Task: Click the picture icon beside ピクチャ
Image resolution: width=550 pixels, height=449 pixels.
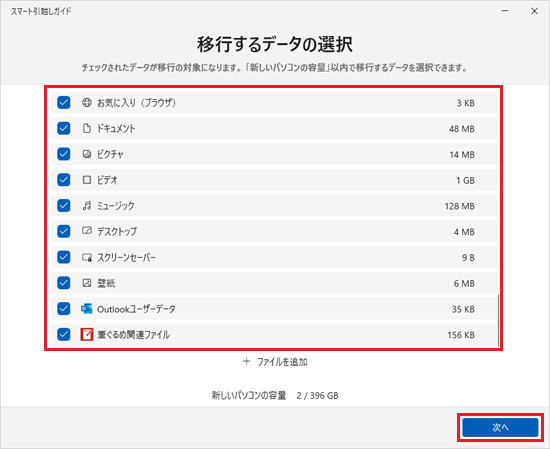Action: pyautogui.click(x=87, y=154)
